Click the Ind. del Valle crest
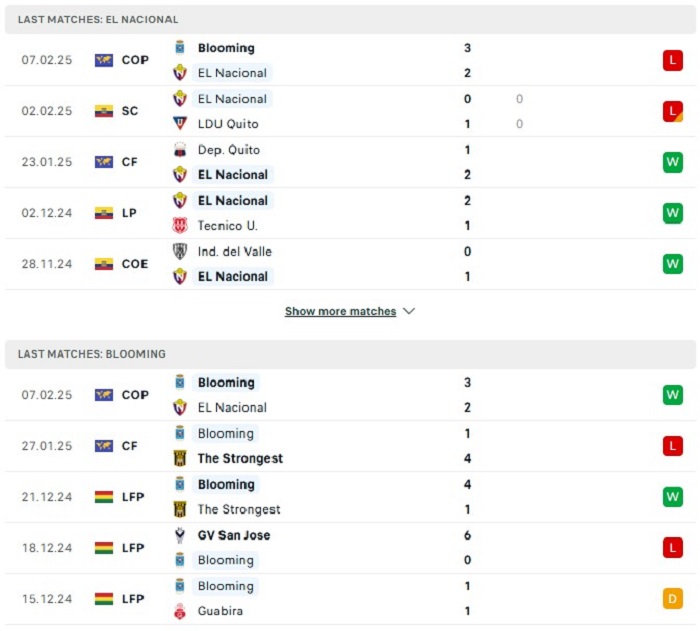 (x=180, y=252)
